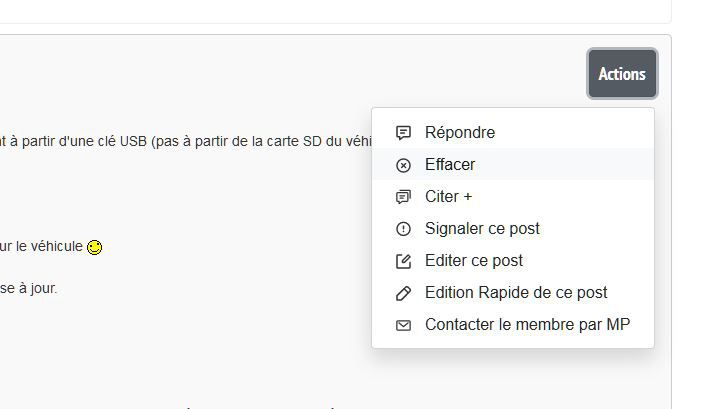Collapse the Actions dropdown button

click(x=622, y=74)
